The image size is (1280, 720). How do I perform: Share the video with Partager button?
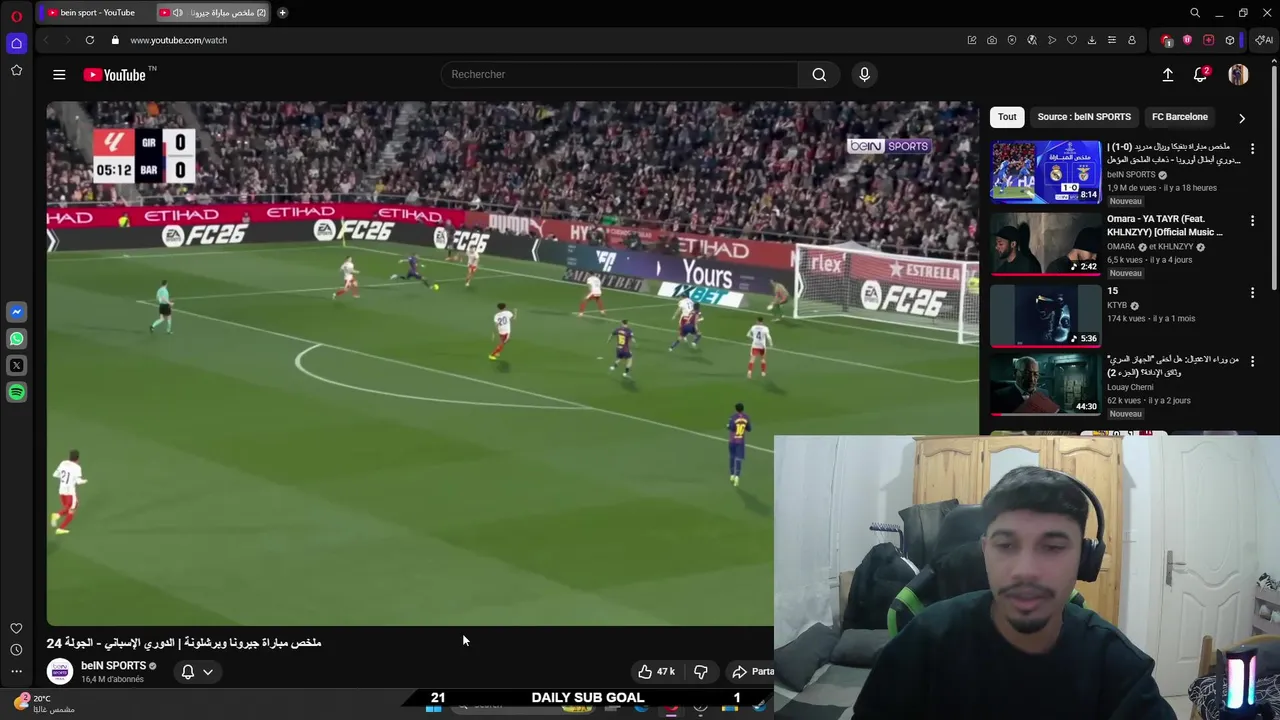(x=752, y=672)
